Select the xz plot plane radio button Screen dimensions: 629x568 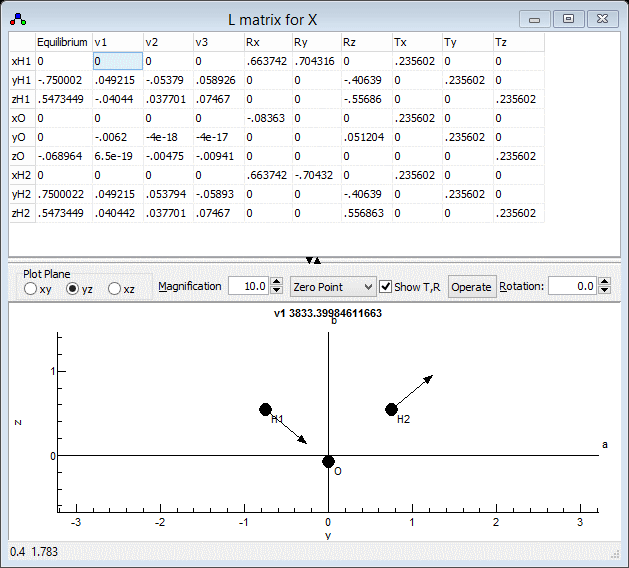(x=114, y=289)
